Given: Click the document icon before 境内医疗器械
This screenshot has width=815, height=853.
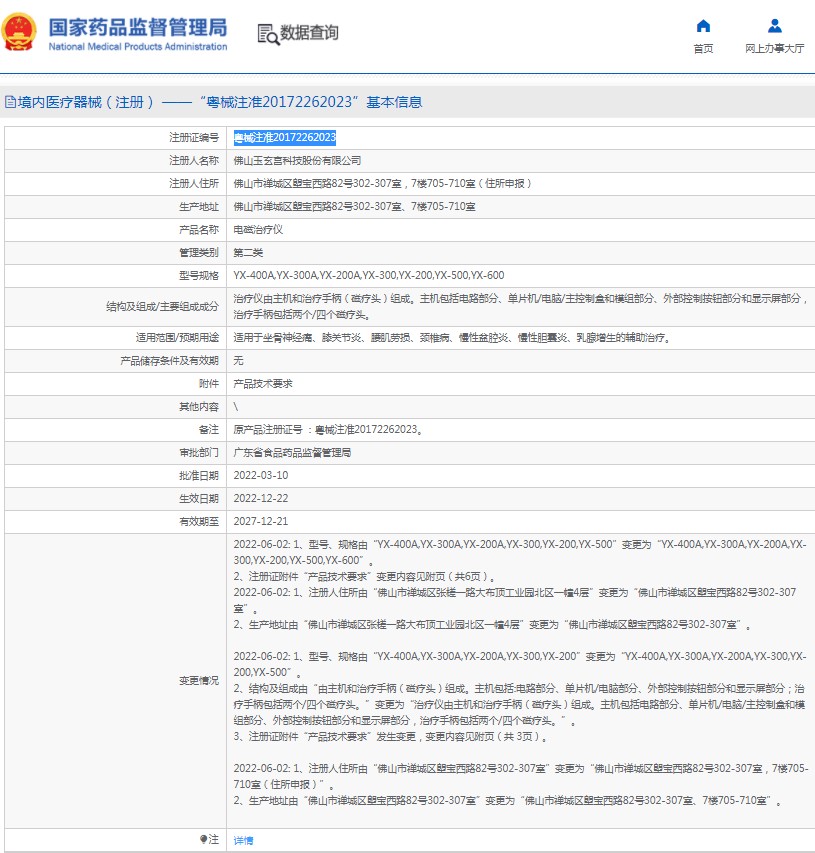Looking at the screenshot, I should coord(10,102).
